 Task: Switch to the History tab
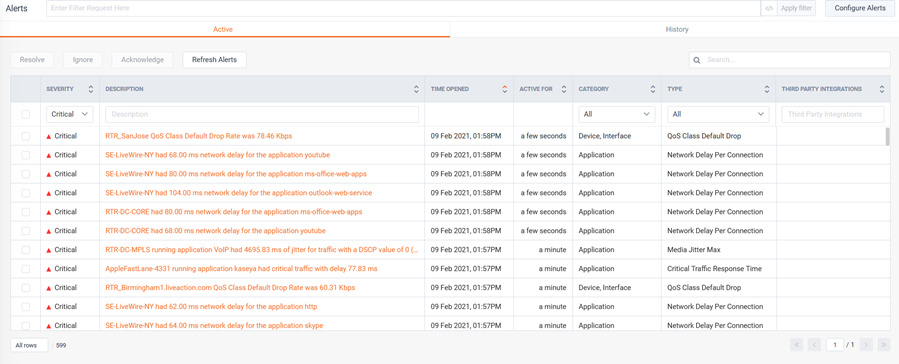click(x=677, y=29)
